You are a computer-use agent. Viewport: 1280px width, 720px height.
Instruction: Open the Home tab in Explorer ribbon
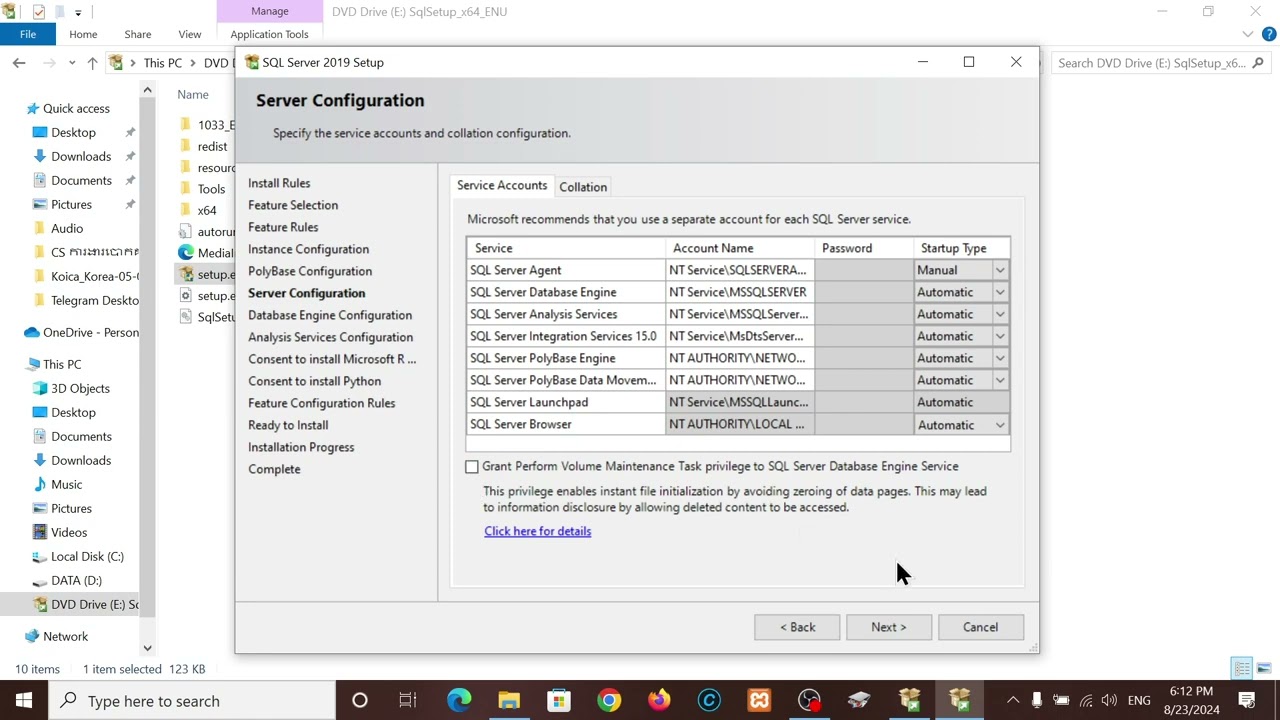pos(83,34)
